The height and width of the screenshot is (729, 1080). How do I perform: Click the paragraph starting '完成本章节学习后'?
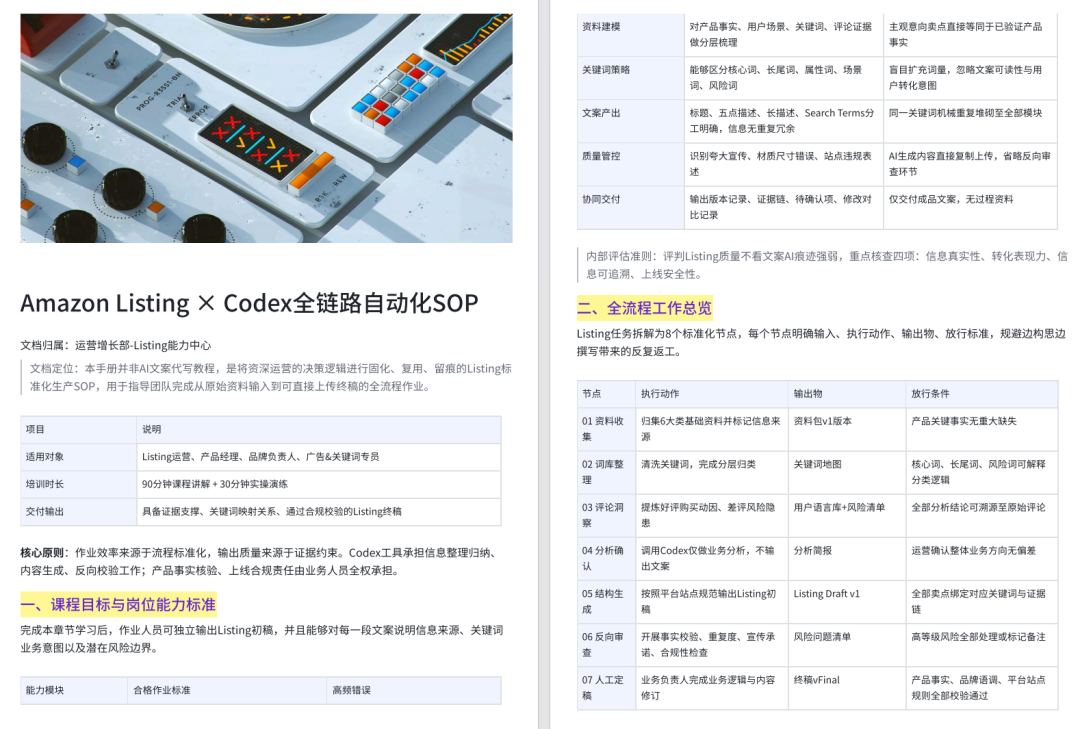point(262,639)
